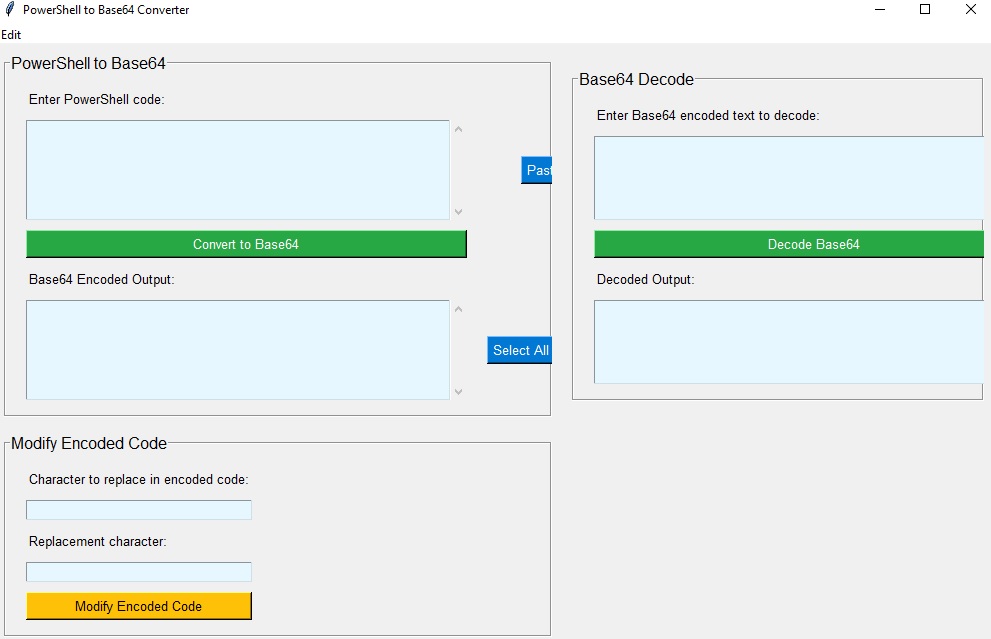Click the Modify Encoded Code button

(x=138, y=606)
